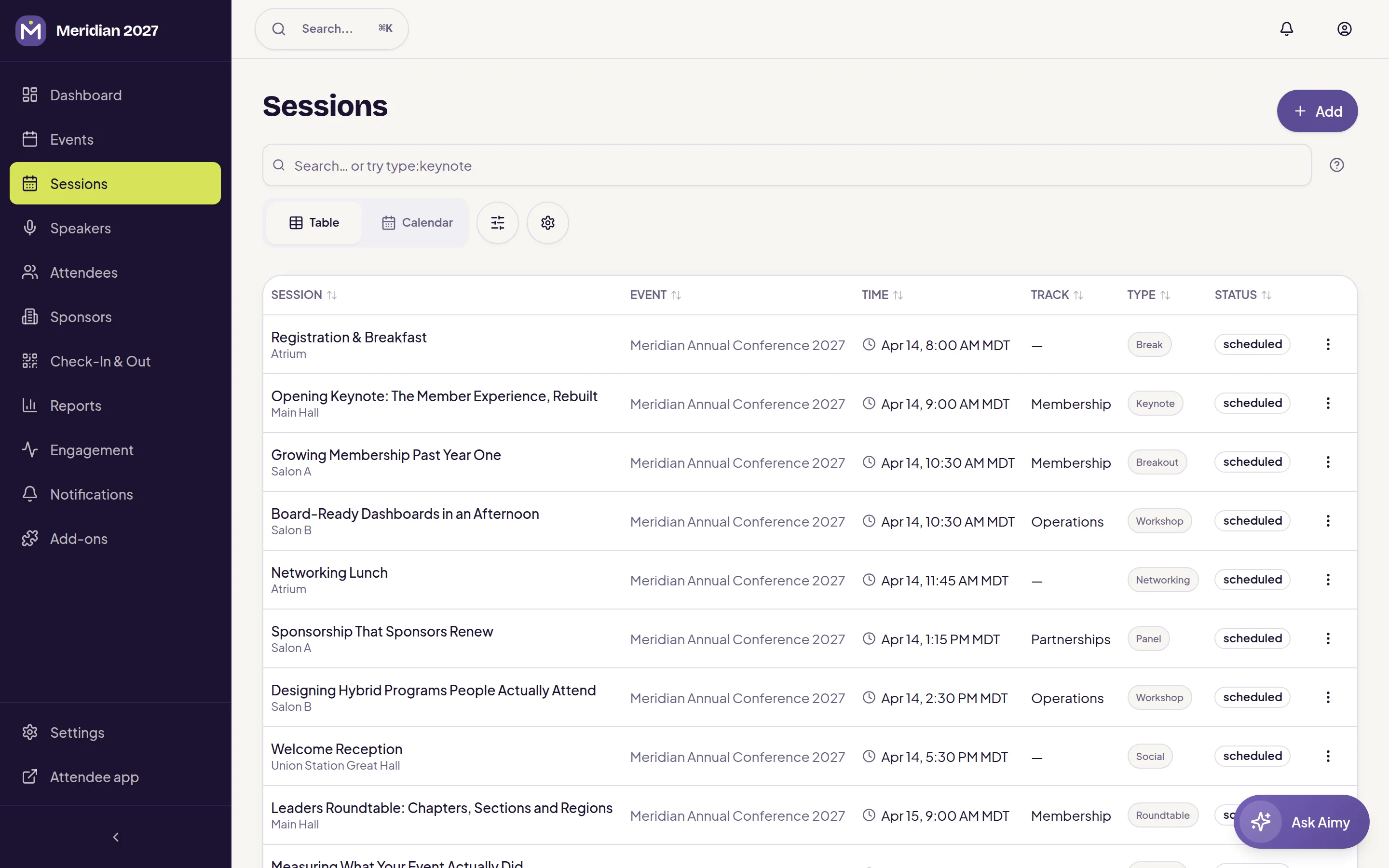
Task: Open Engagement from sidebar
Action: [x=115, y=449]
